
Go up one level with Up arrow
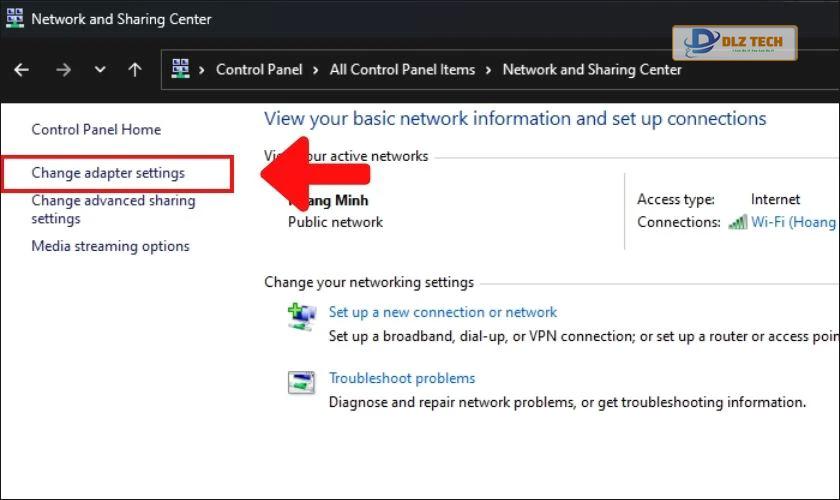point(135,70)
